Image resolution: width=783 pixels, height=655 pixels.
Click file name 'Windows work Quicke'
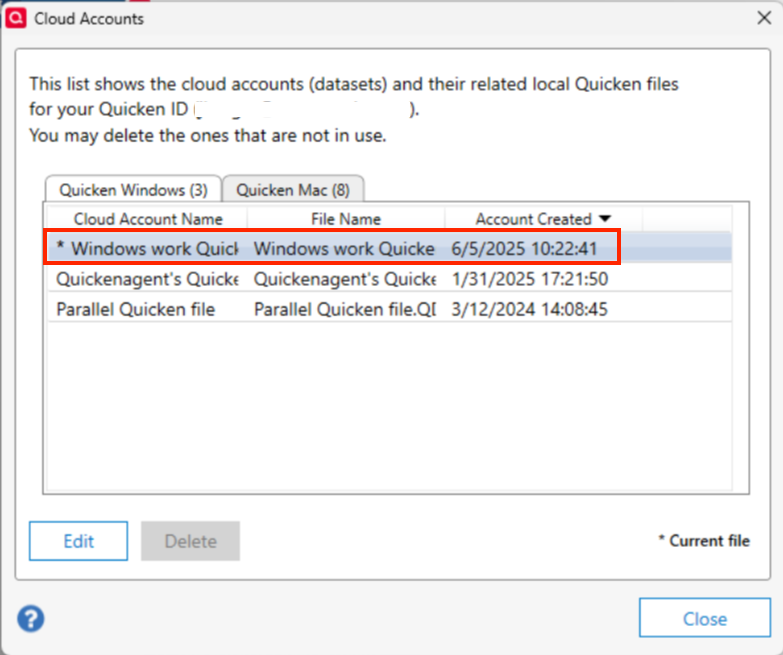click(x=345, y=249)
